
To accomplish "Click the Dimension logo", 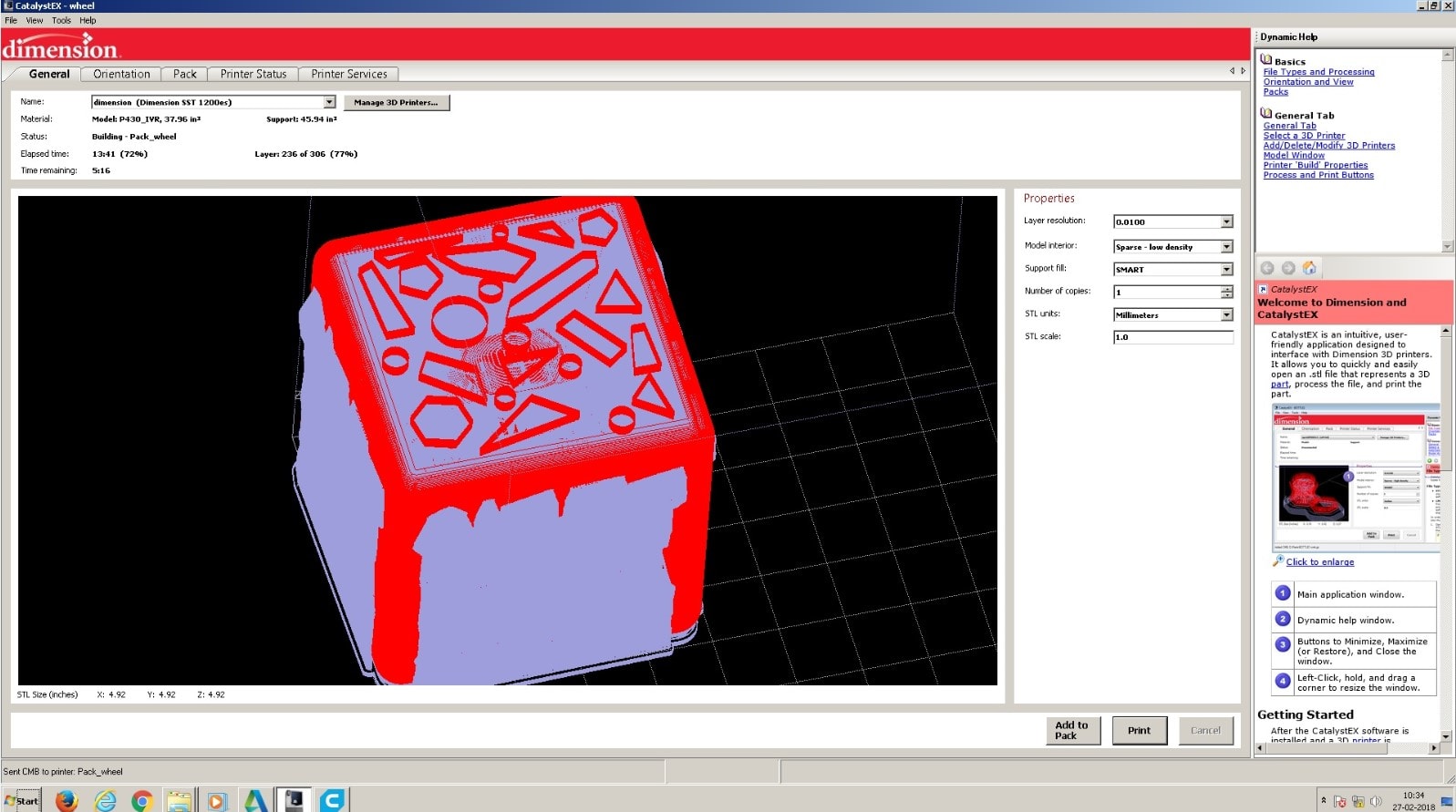I will coord(61,46).
